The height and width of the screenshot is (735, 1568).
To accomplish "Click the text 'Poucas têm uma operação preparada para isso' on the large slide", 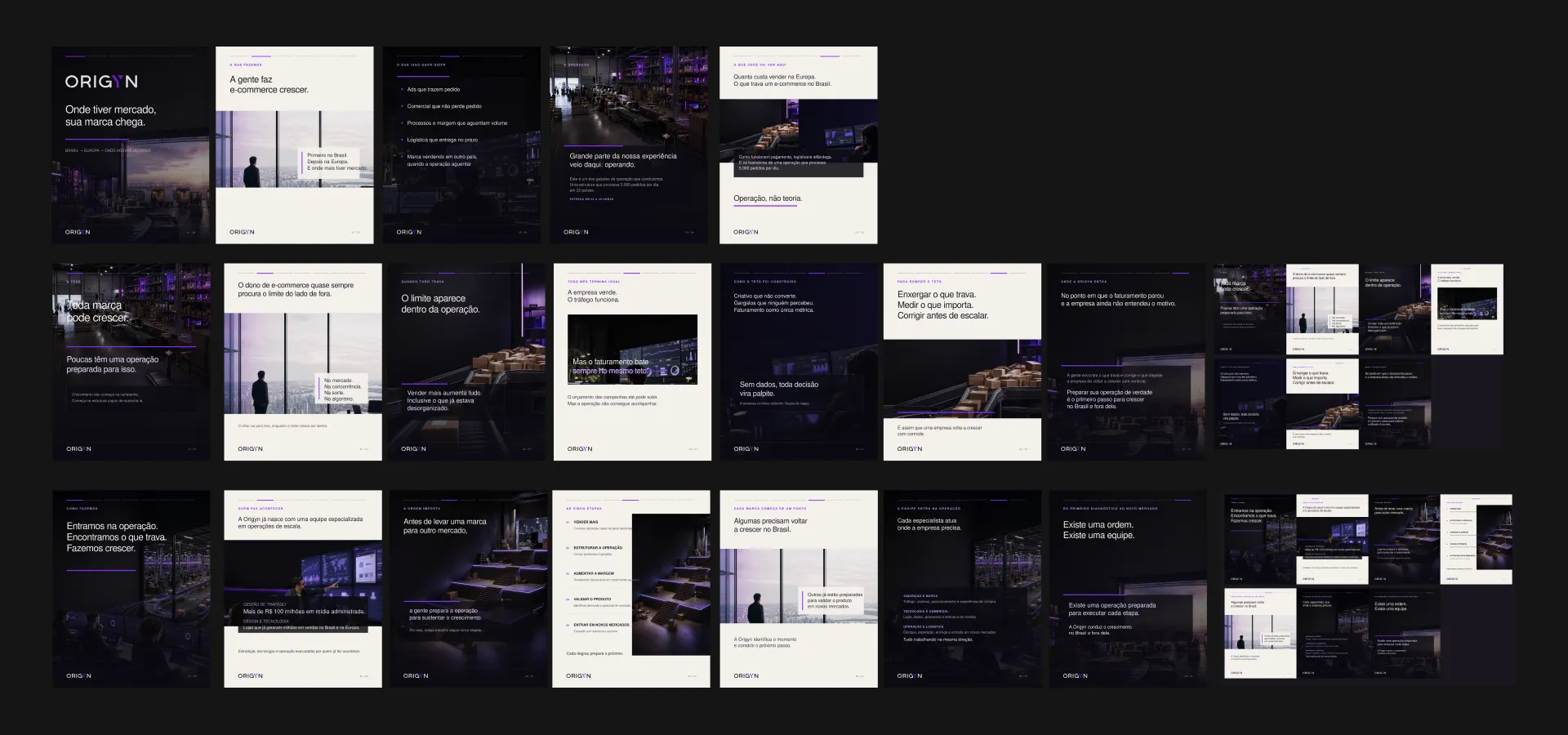I will click(x=113, y=364).
